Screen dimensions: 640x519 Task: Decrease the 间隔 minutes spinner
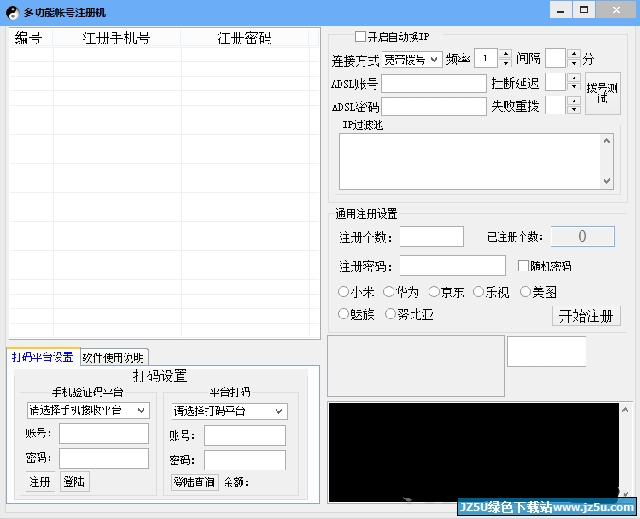(x=574, y=63)
